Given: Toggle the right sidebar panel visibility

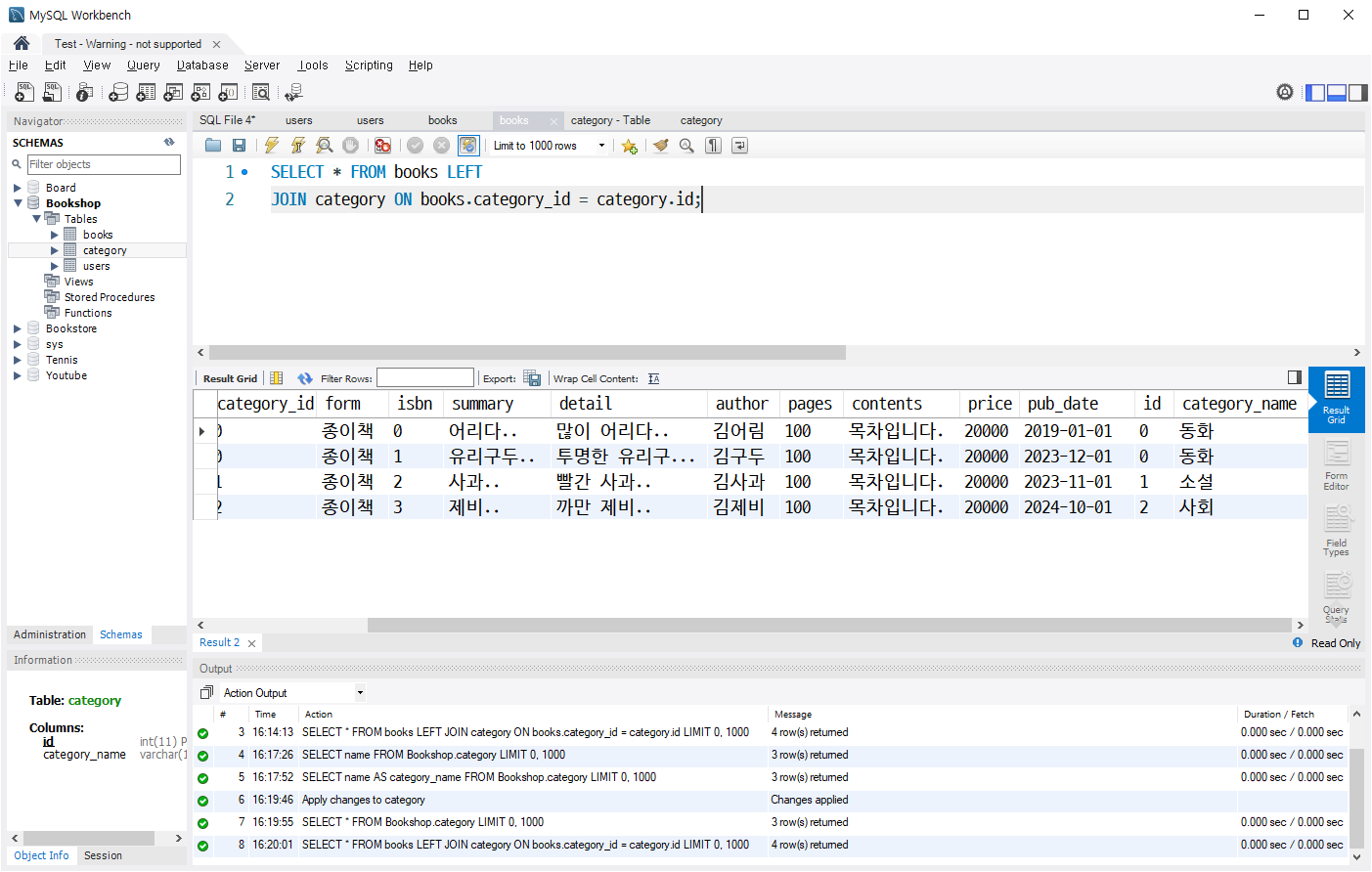Looking at the screenshot, I should point(1358,92).
